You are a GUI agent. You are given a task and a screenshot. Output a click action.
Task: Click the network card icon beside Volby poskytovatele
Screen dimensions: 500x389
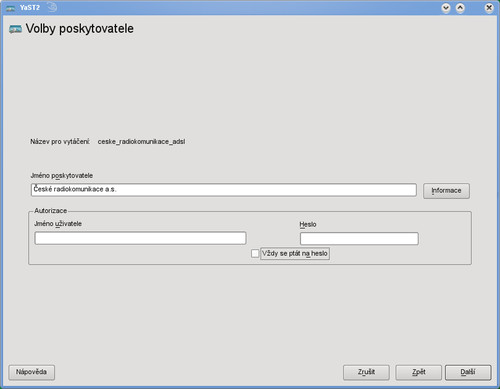coord(15,29)
